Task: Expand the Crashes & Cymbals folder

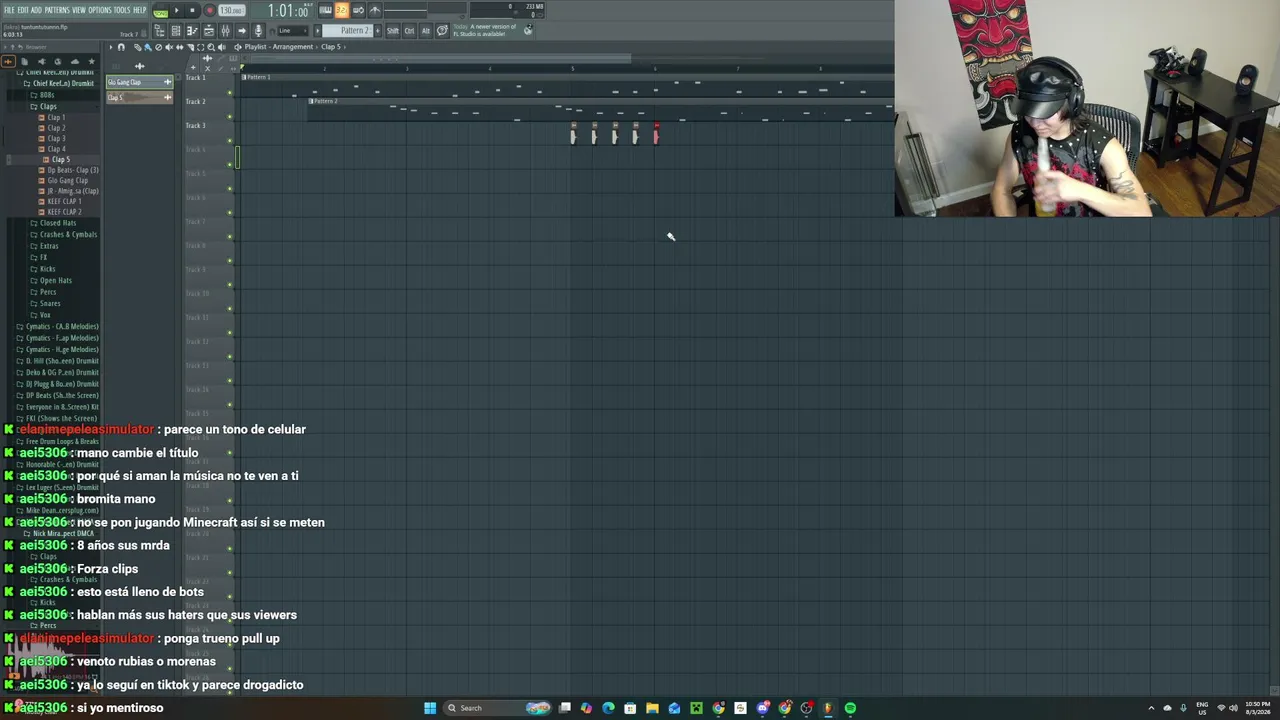Action: pyautogui.click(x=65, y=234)
